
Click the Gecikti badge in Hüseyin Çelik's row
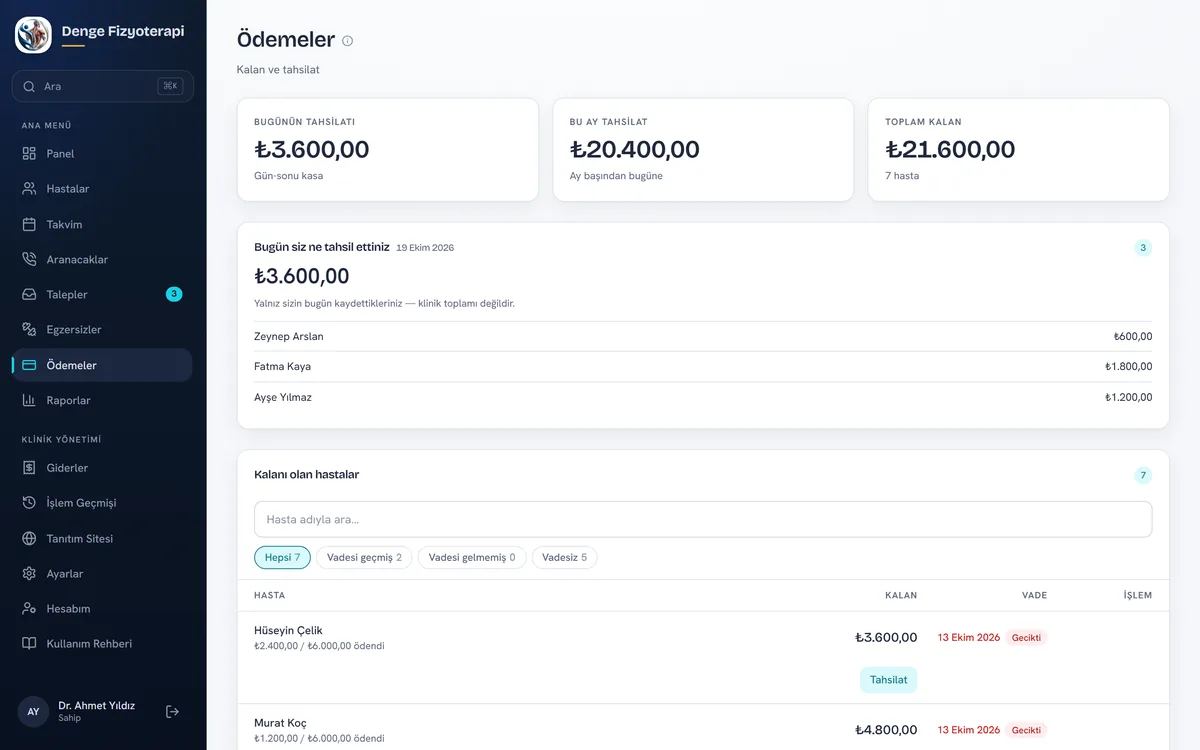tap(1026, 637)
